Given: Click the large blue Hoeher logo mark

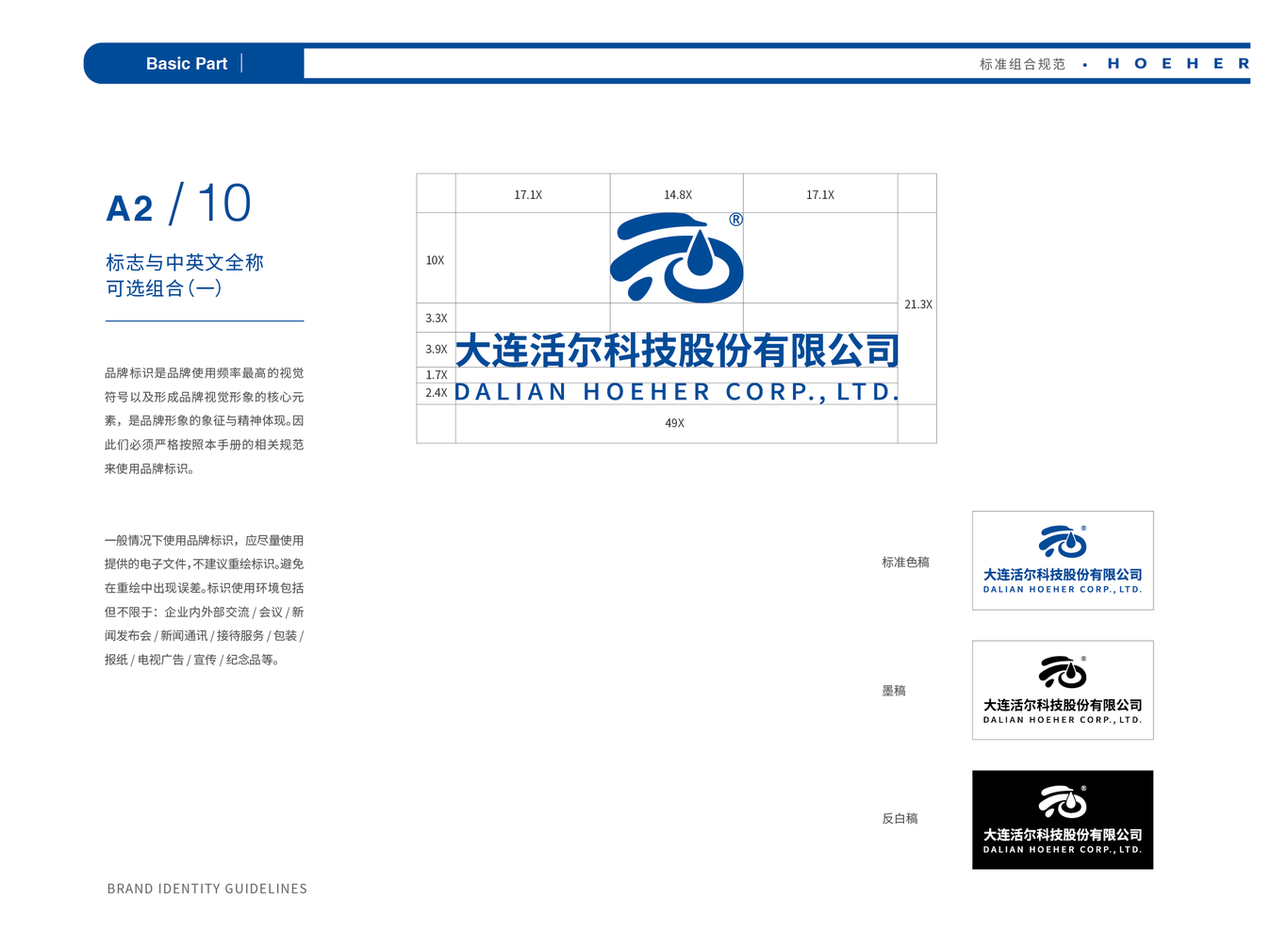Looking at the screenshot, I should click(676, 257).
